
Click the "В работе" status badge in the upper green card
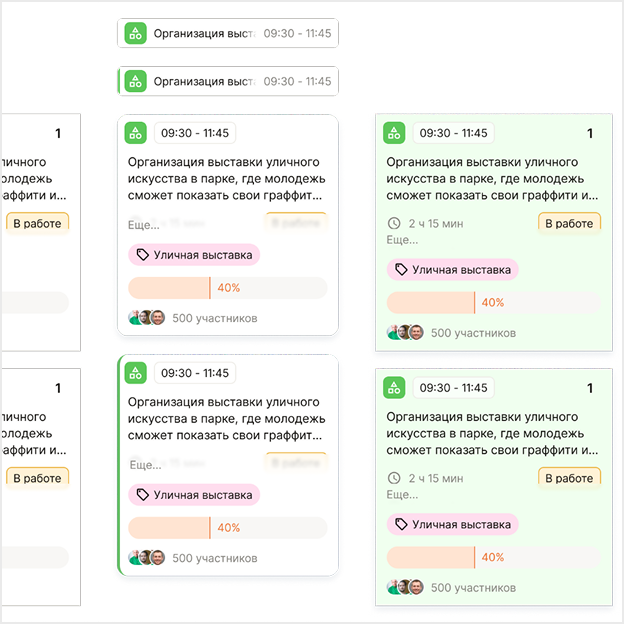tap(569, 224)
